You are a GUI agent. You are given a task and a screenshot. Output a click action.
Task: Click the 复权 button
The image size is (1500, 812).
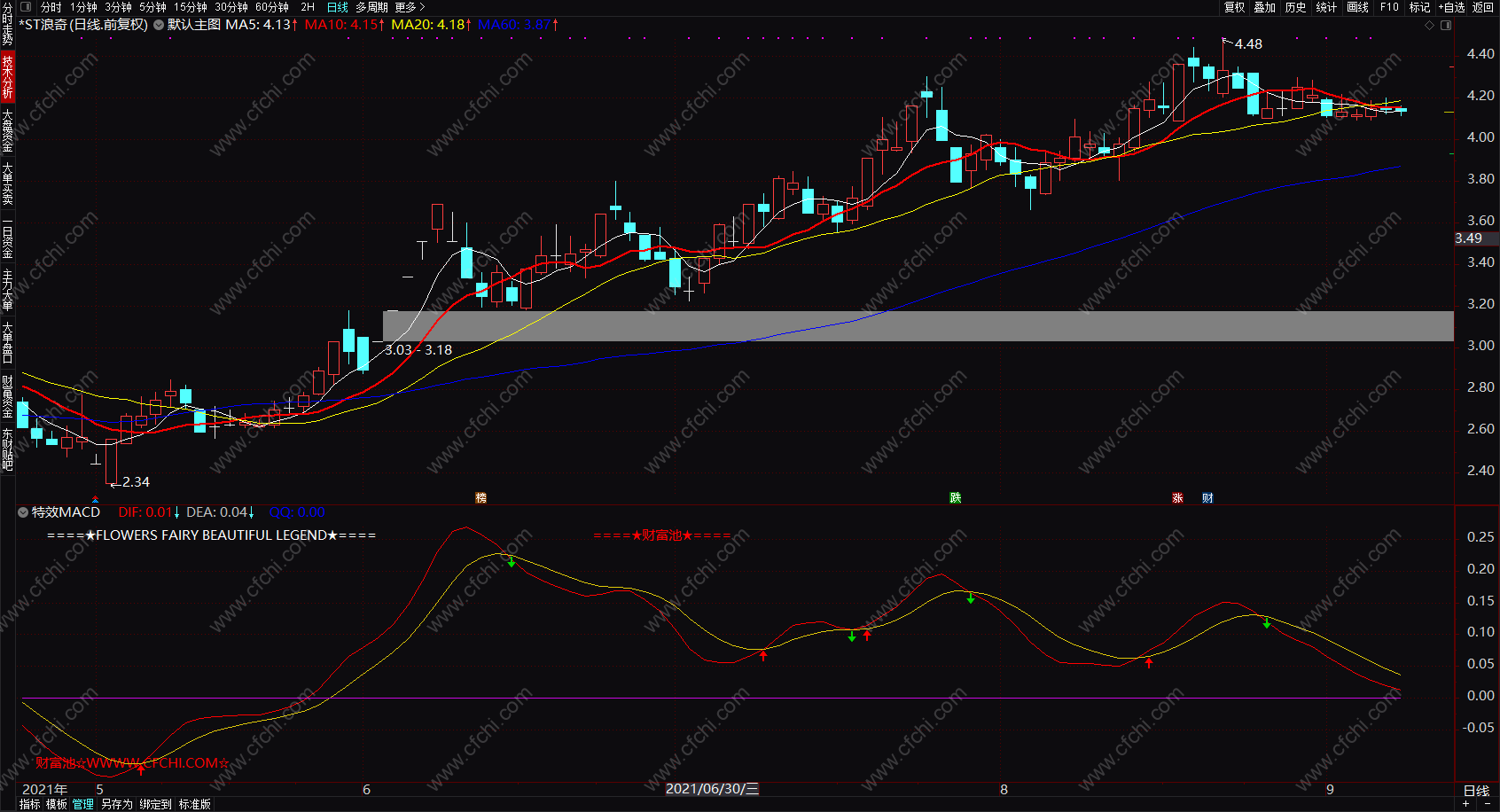point(1235,7)
